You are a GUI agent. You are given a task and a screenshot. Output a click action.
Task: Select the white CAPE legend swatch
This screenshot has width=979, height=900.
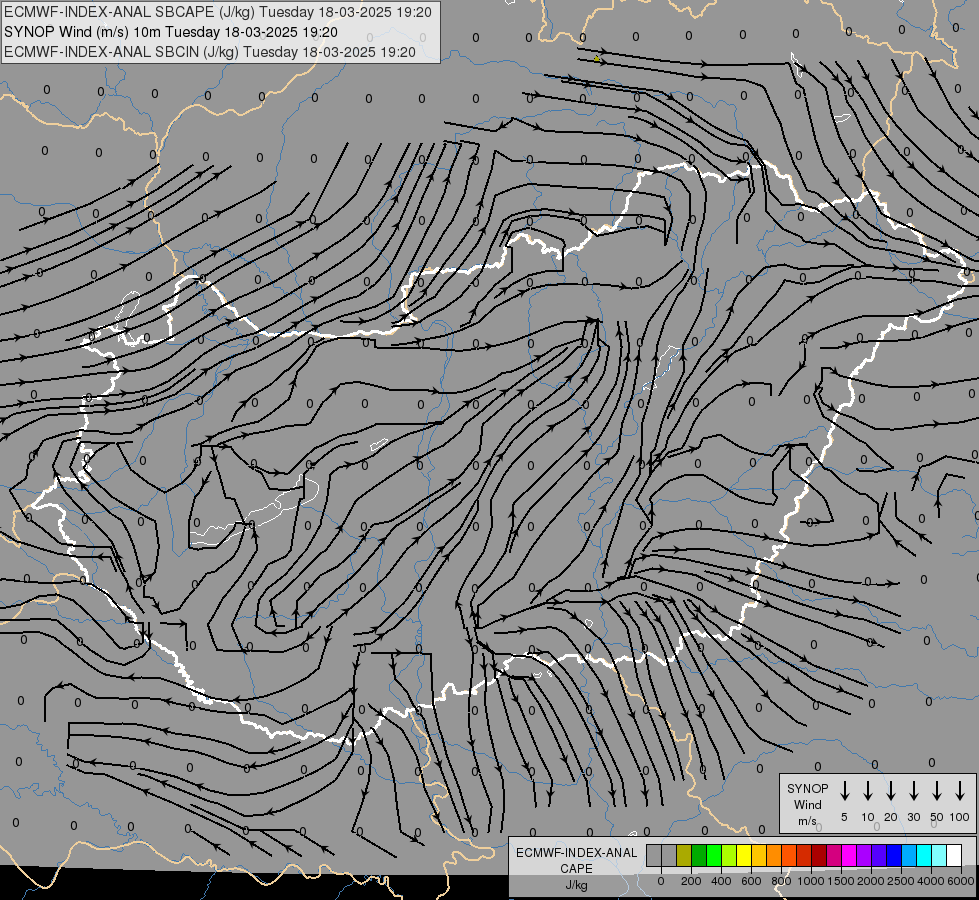click(x=954, y=855)
